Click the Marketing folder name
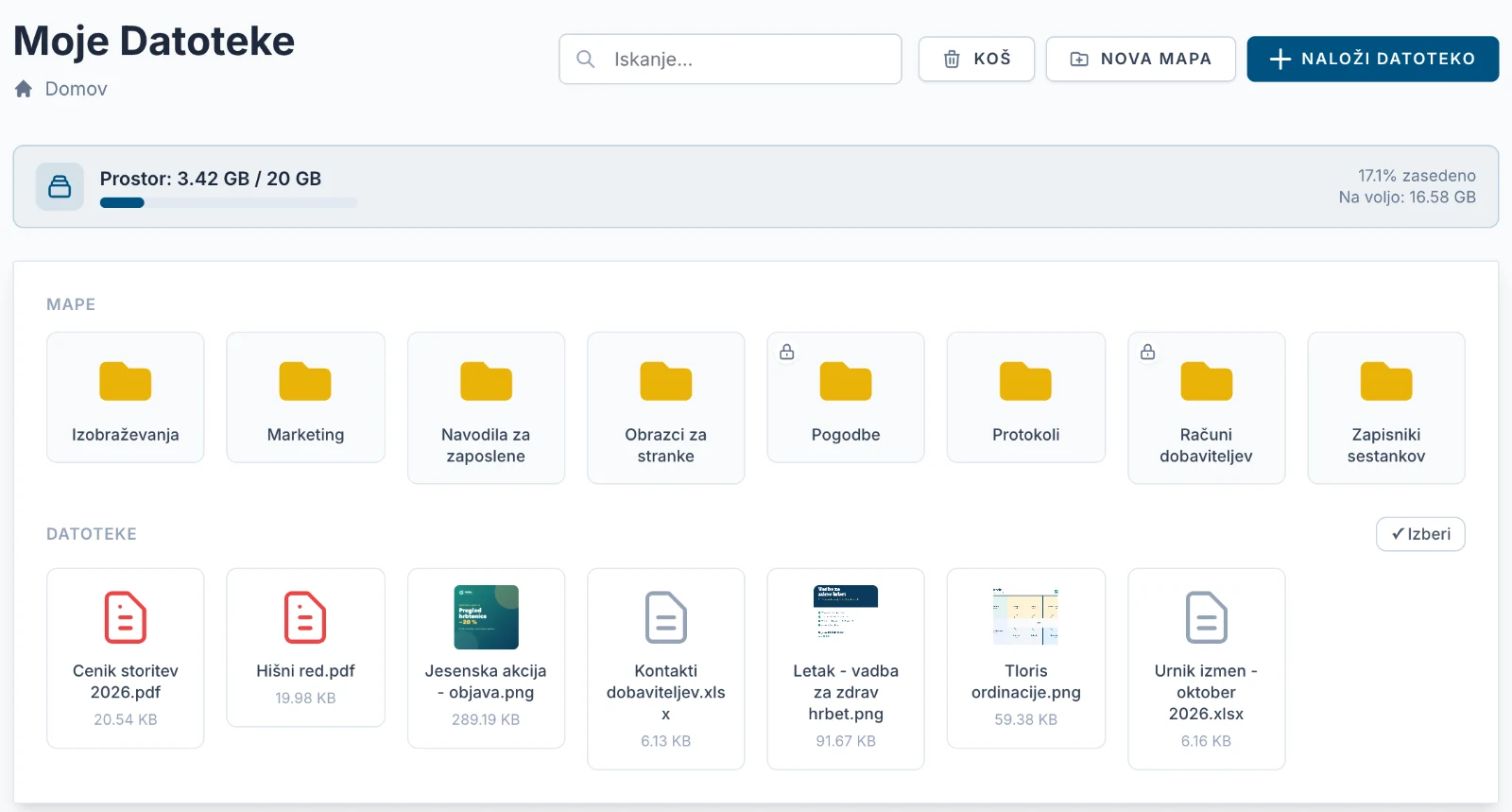Screen dimensions: 1512x812 [305, 435]
